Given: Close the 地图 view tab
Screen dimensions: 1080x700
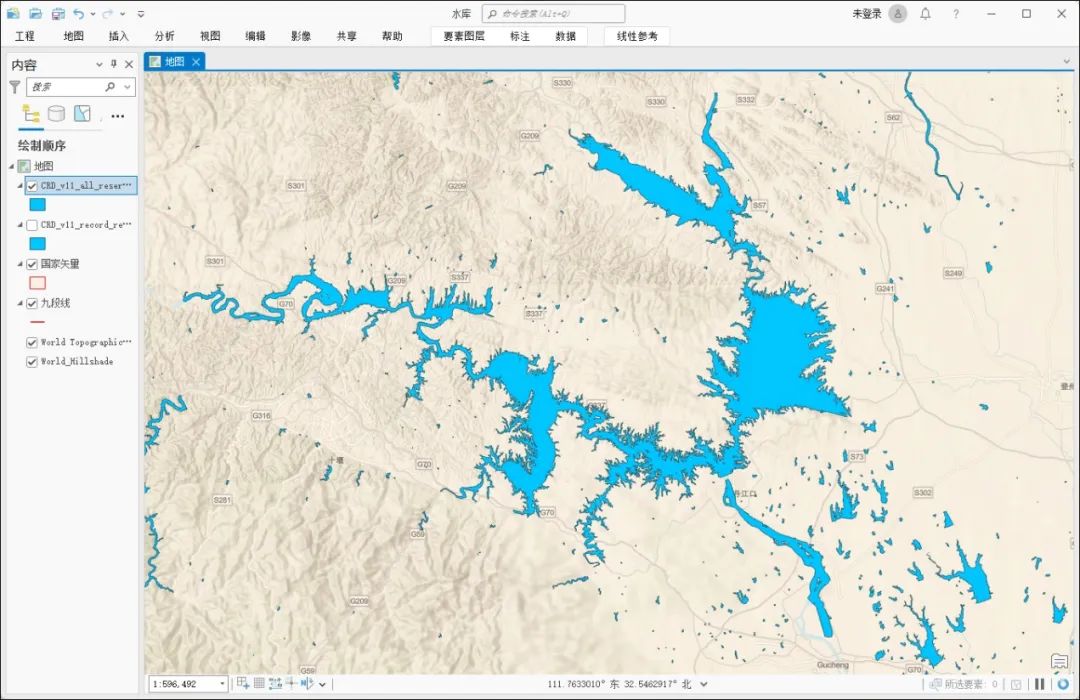Looking at the screenshot, I should point(196,62).
